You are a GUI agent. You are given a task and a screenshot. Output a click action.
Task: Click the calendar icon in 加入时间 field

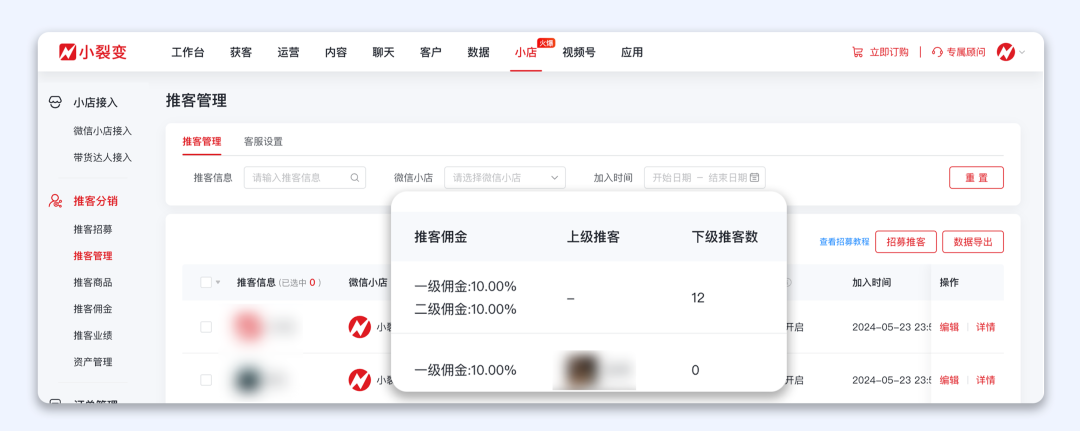pyautogui.click(x=755, y=178)
